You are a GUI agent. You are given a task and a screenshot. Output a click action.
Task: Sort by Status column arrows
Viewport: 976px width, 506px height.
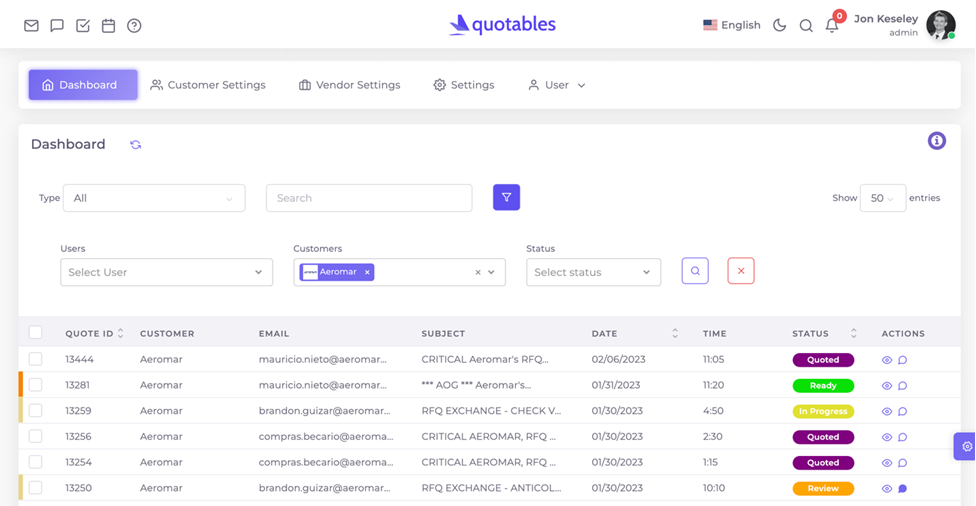click(853, 334)
